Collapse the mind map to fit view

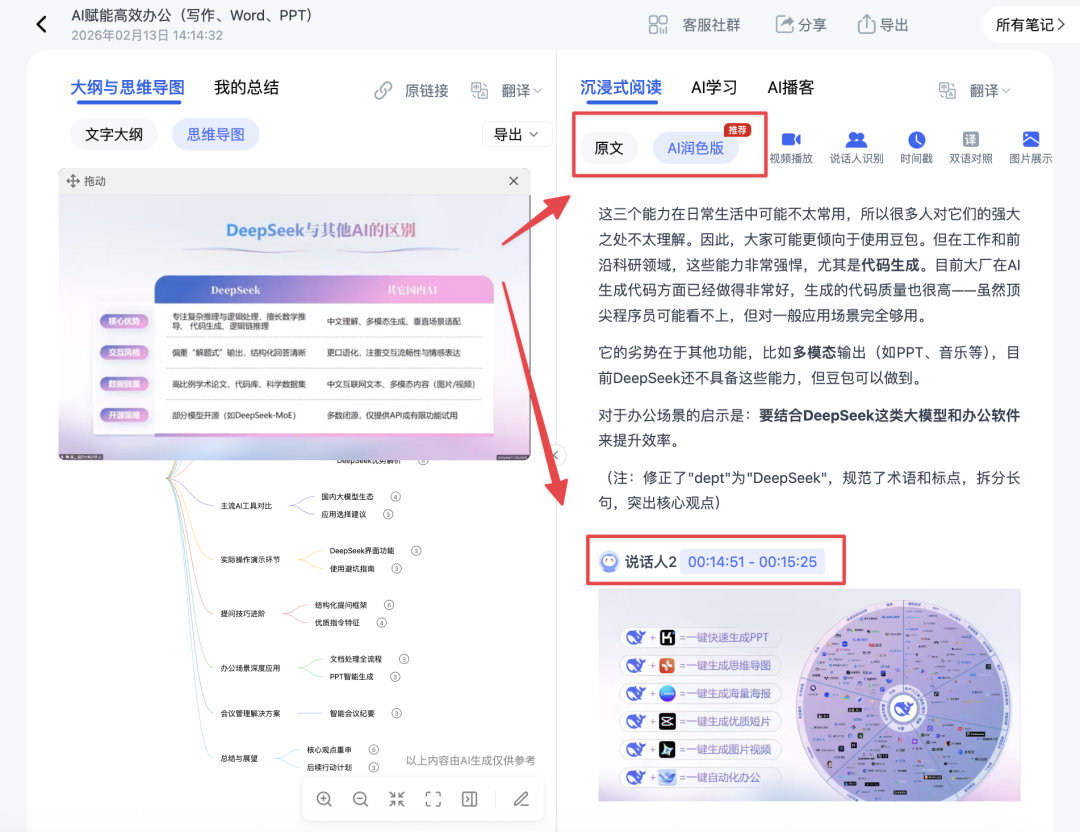tap(397, 799)
